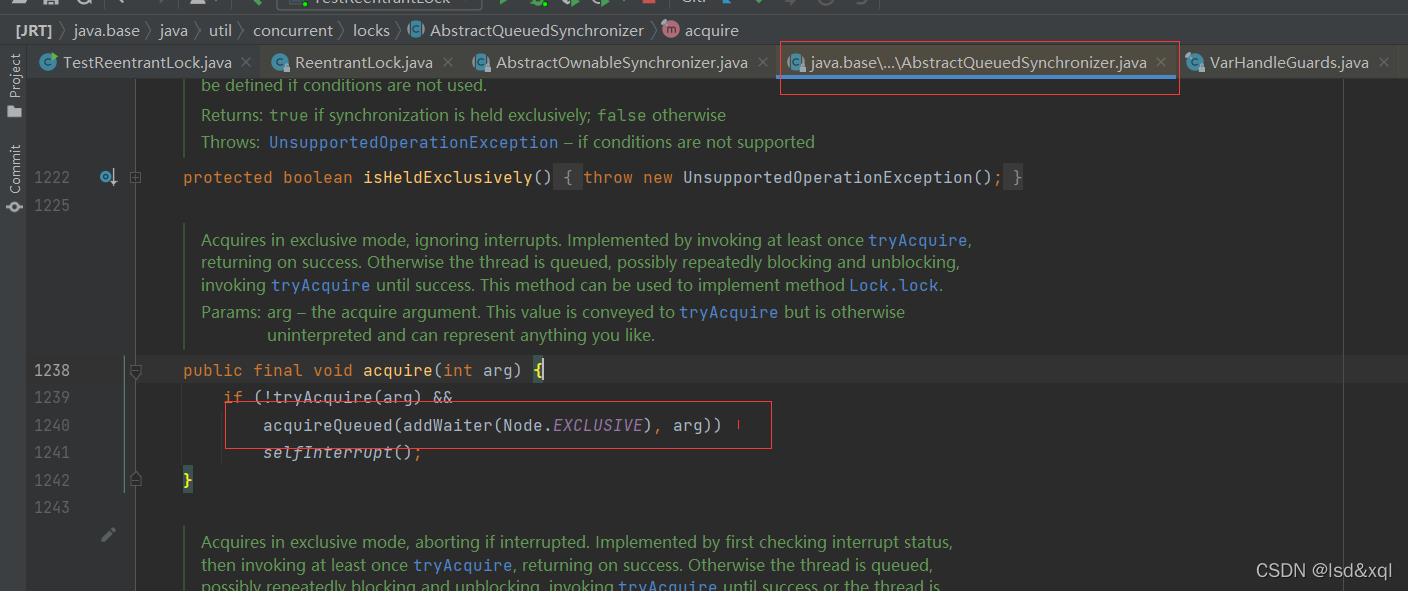Click the class icon on TestReentrantLock.java tab
The width and height of the screenshot is (1408, 591).
[47, 62]
